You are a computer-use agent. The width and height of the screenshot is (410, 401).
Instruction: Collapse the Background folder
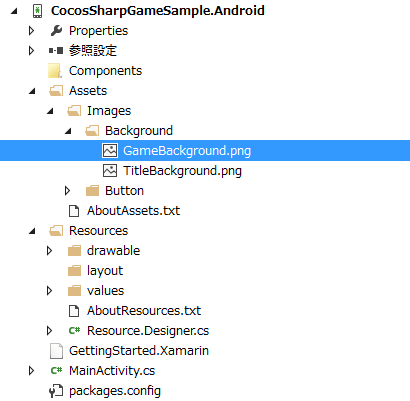[x=68, y=131]
